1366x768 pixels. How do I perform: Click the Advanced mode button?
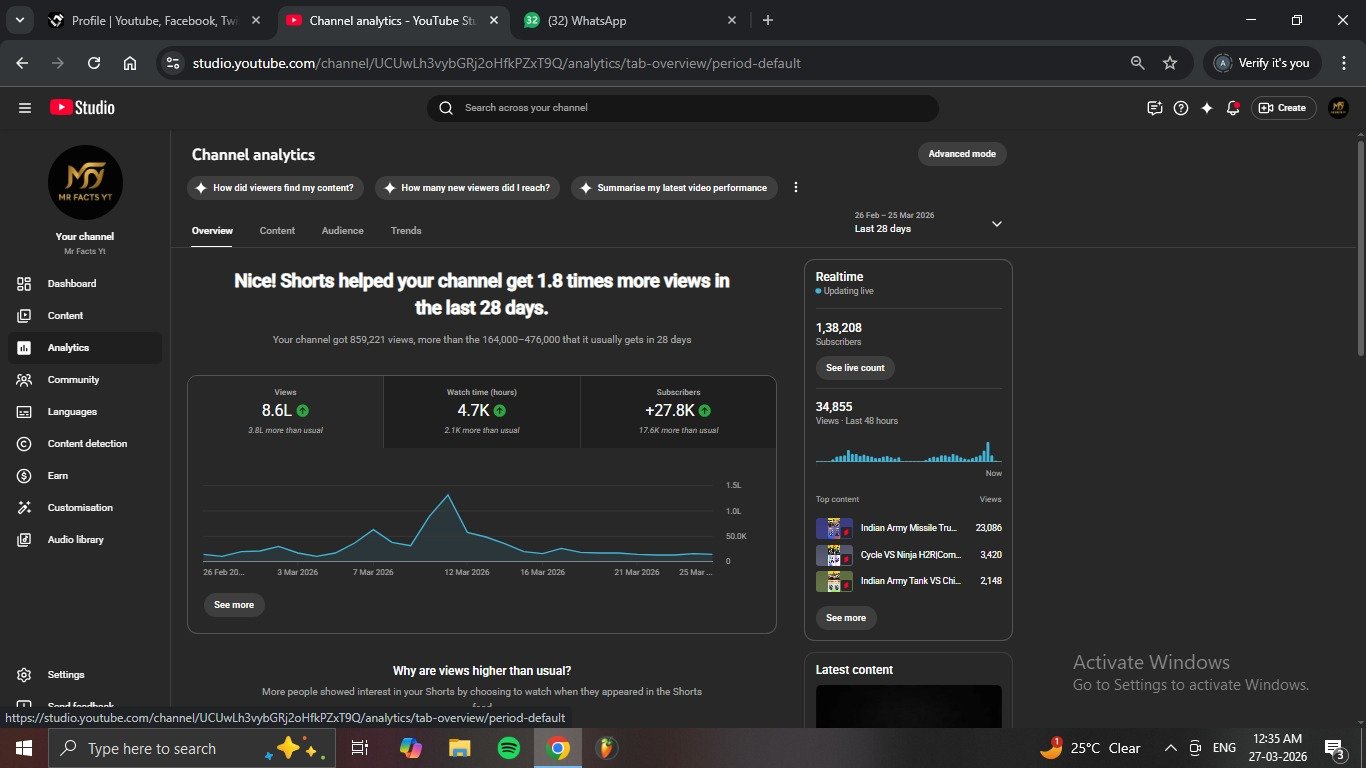click(x=961, y=154)
